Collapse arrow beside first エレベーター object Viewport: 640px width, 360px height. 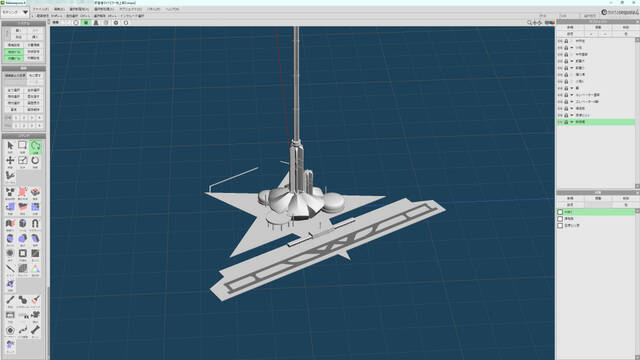coord(572,95)
